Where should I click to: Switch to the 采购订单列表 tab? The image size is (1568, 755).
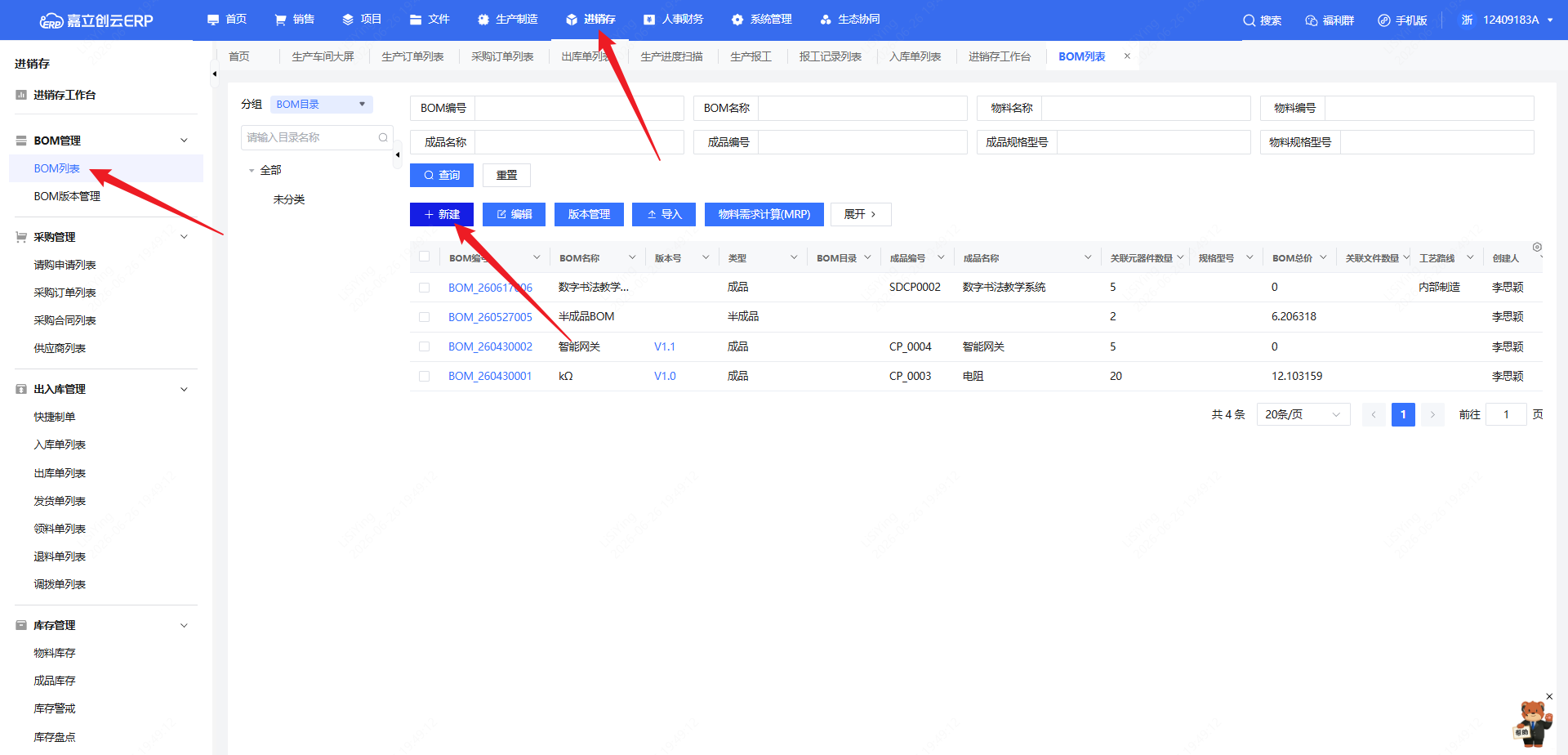[502, 56]
